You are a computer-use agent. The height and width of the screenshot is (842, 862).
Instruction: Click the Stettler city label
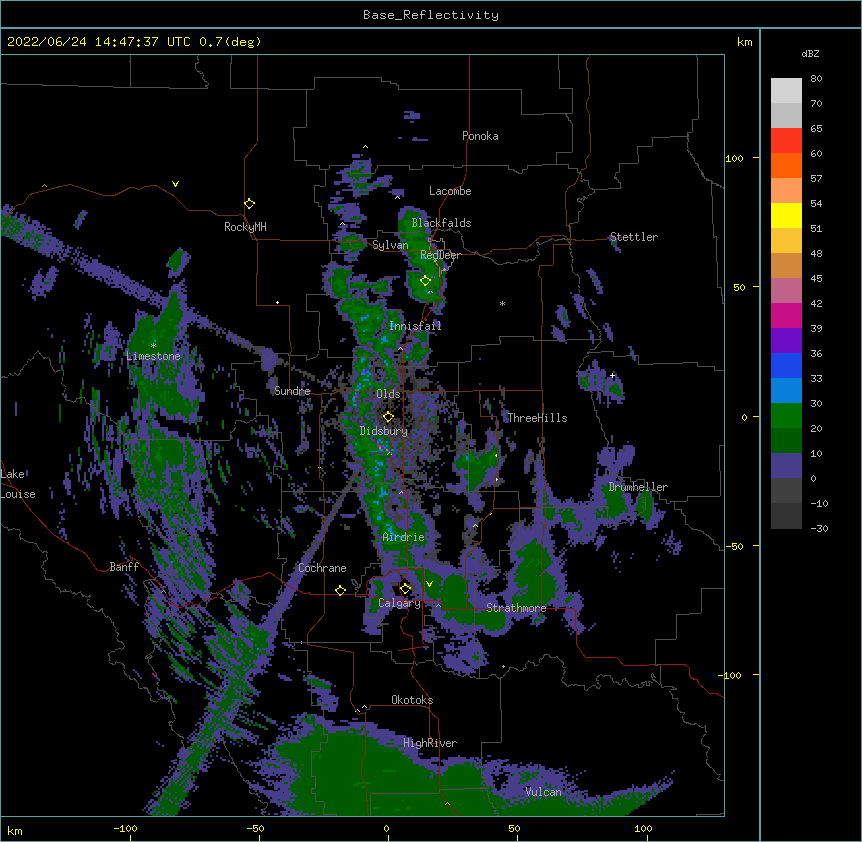coord(633,237)
